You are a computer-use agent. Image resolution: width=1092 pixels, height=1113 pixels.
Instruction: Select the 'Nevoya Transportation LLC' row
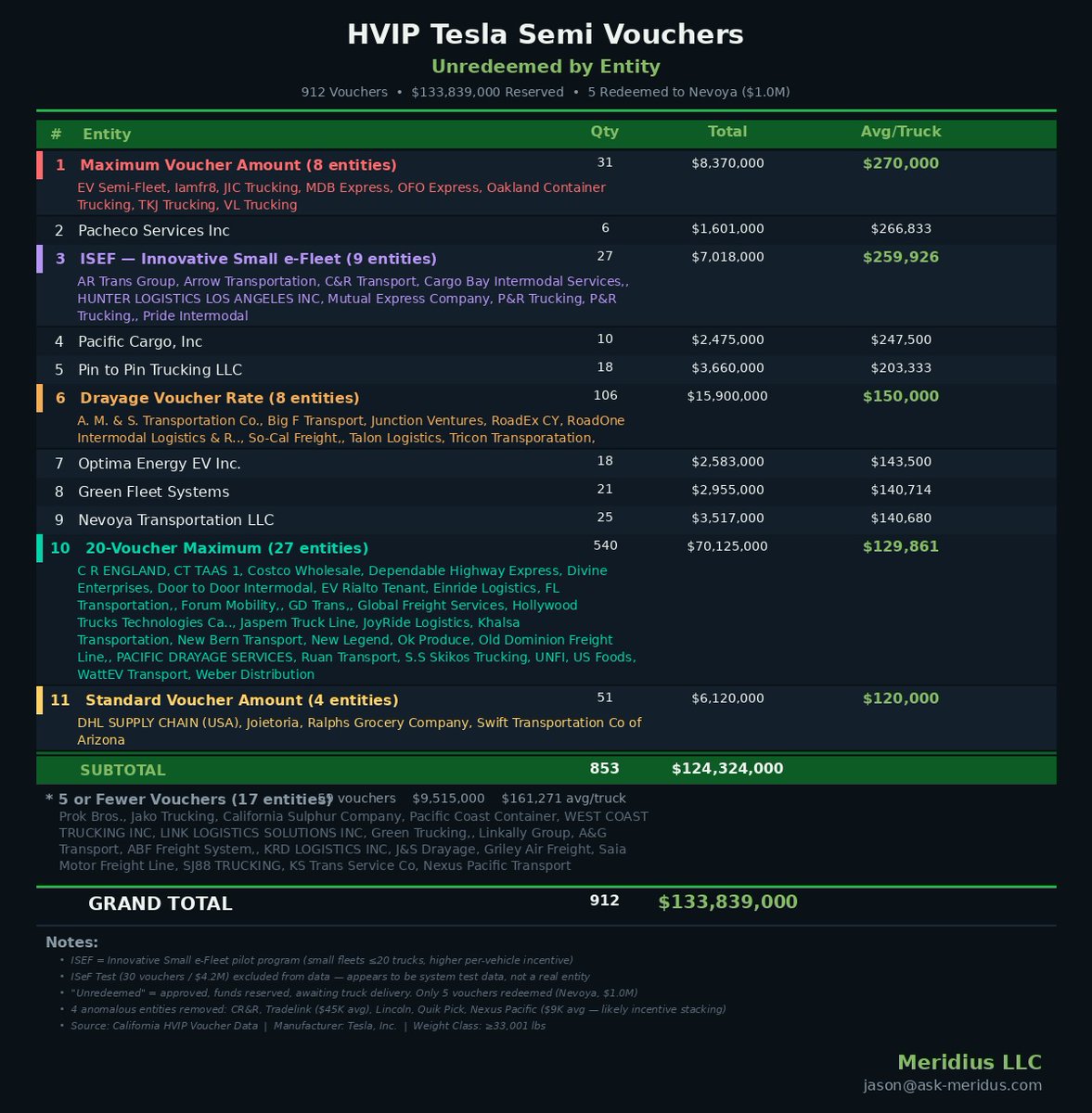546,519
